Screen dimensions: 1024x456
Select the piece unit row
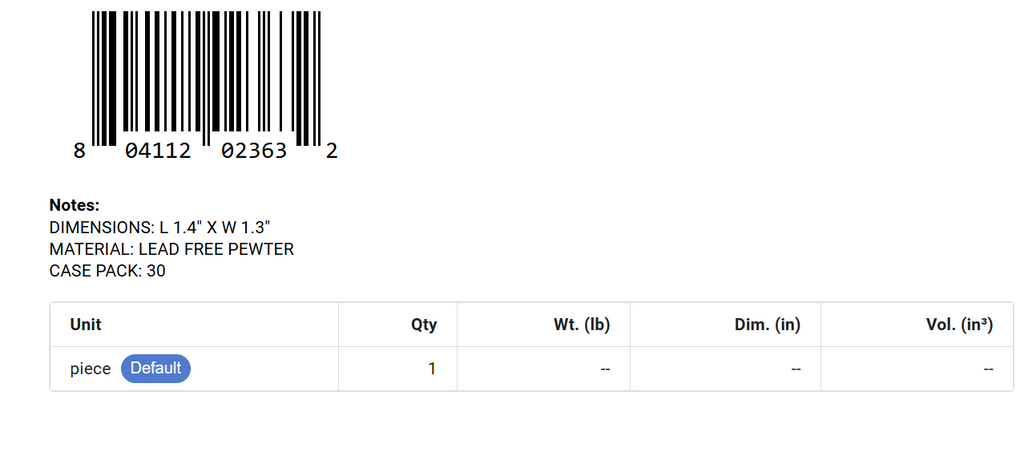532,369
